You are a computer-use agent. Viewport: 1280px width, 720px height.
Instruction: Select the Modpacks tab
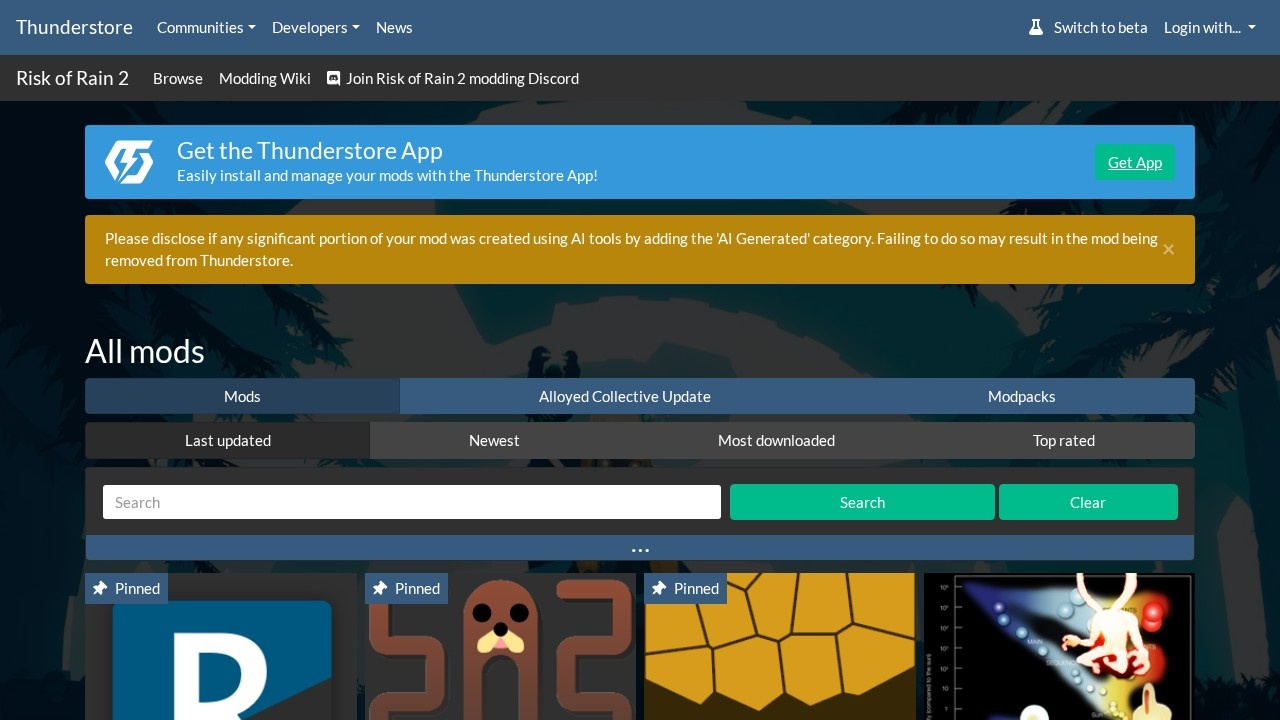click(x=1022, y=396)
